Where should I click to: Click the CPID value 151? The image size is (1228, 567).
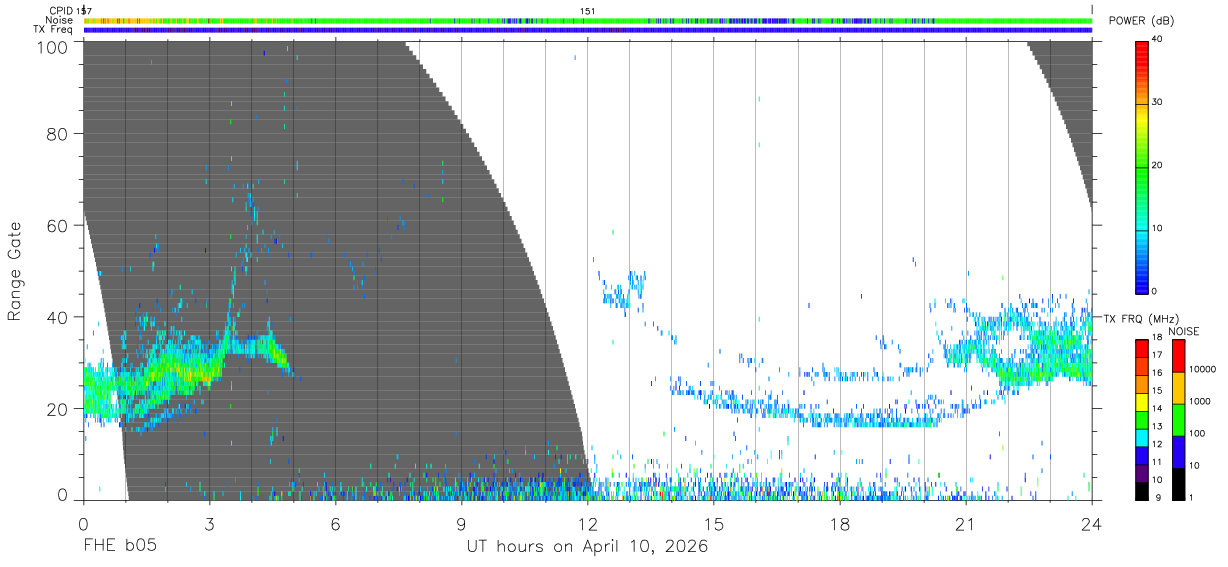588,11
